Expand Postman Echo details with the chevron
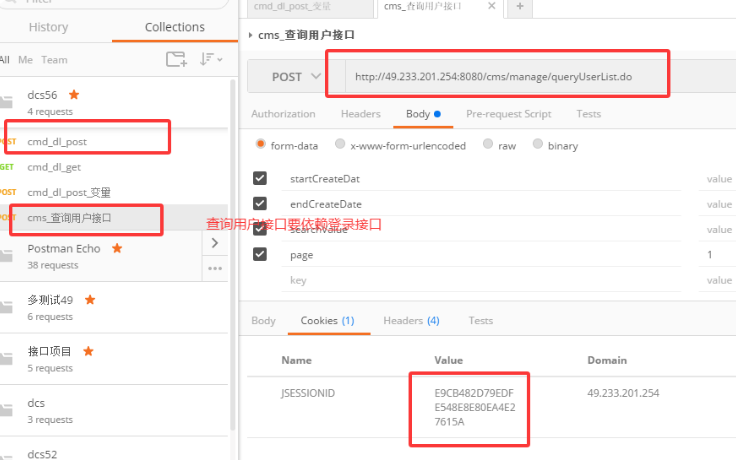The image size is (736, 460). pos(215,243)
